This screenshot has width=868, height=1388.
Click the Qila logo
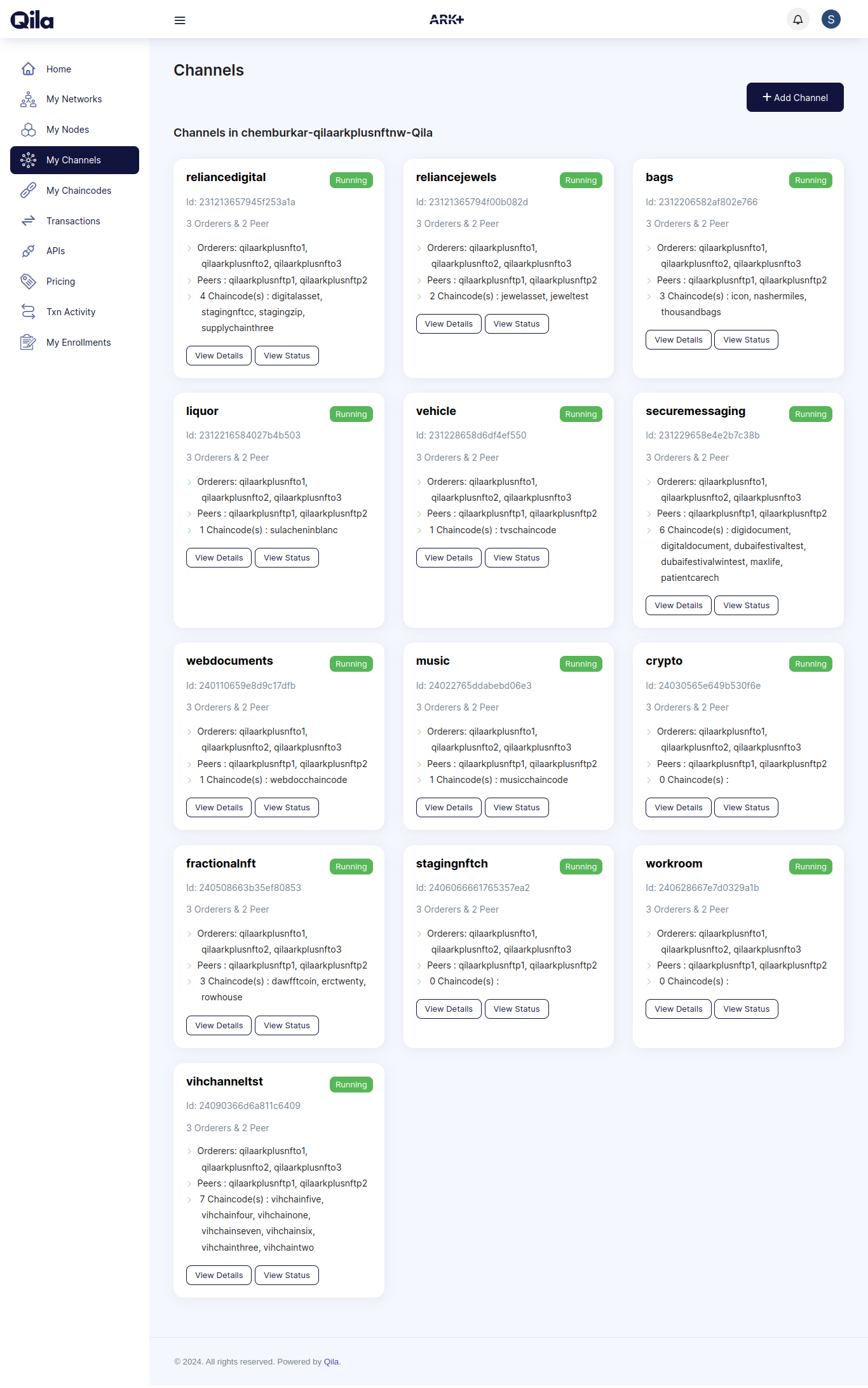pos(32,20)
